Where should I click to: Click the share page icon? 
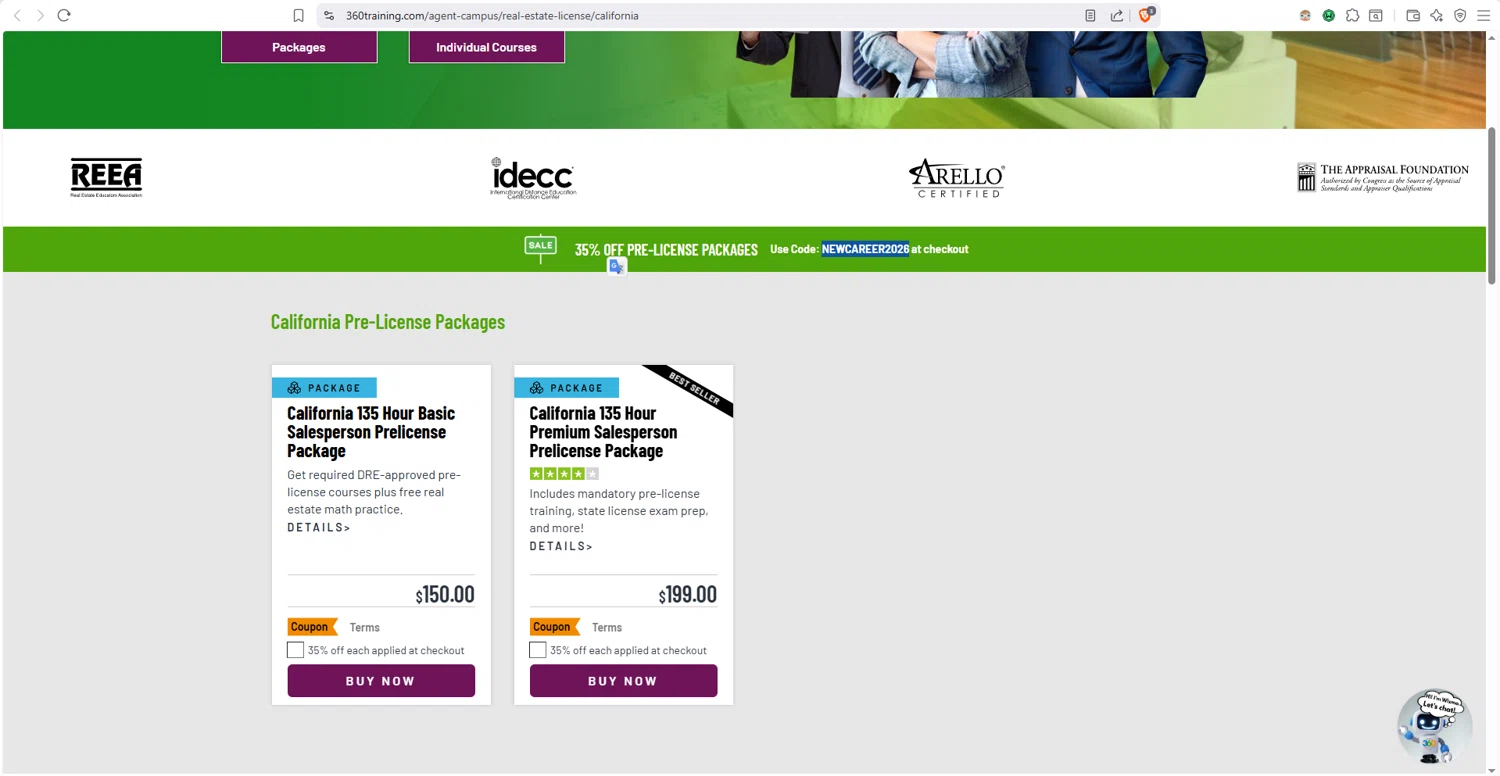point(1117,15)
